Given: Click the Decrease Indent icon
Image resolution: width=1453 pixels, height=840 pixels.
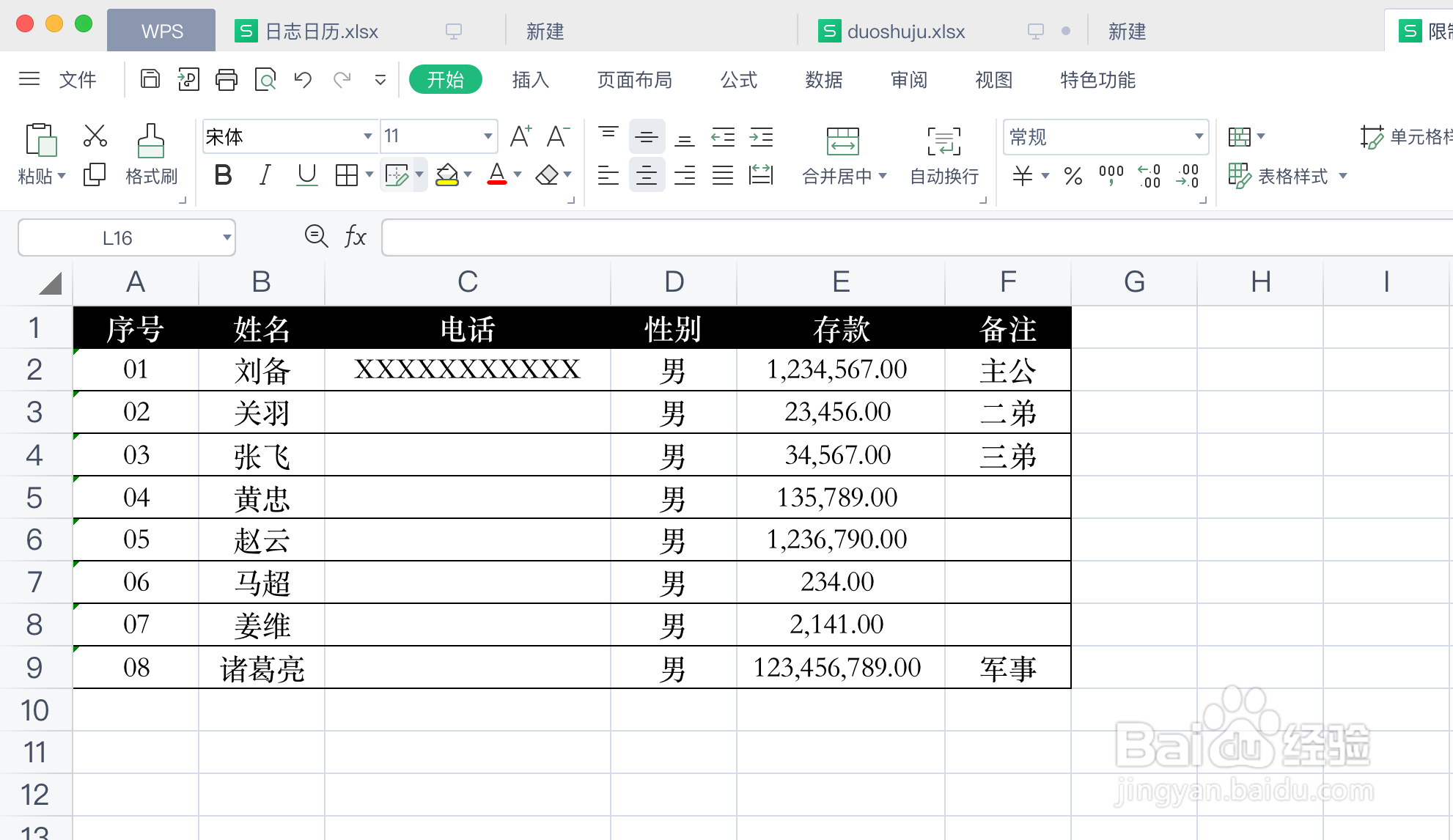Looking at the screenshot, I should click(723, 137).
